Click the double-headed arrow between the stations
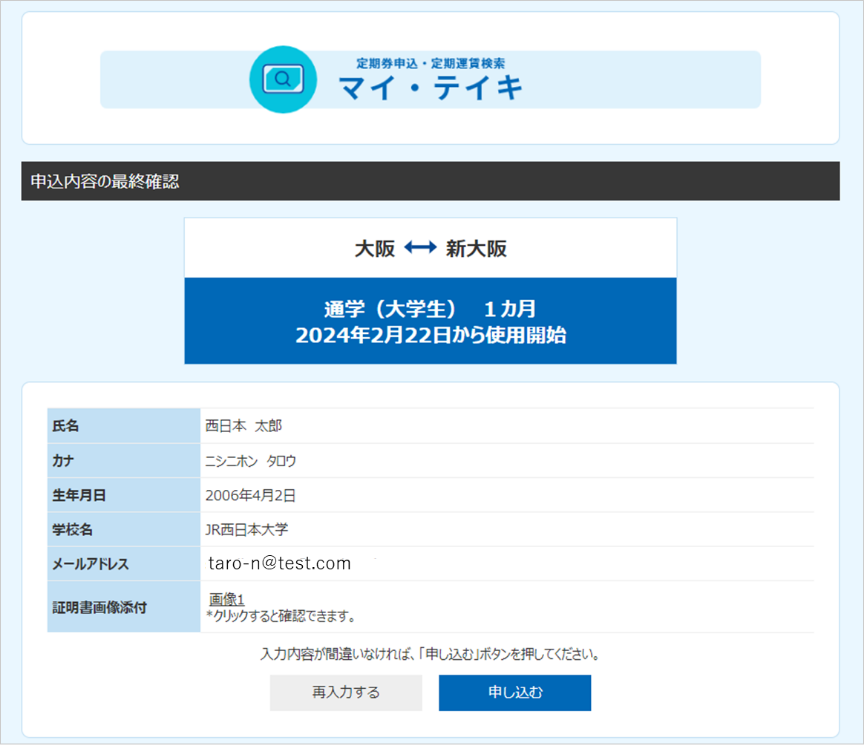 (420, 249)
